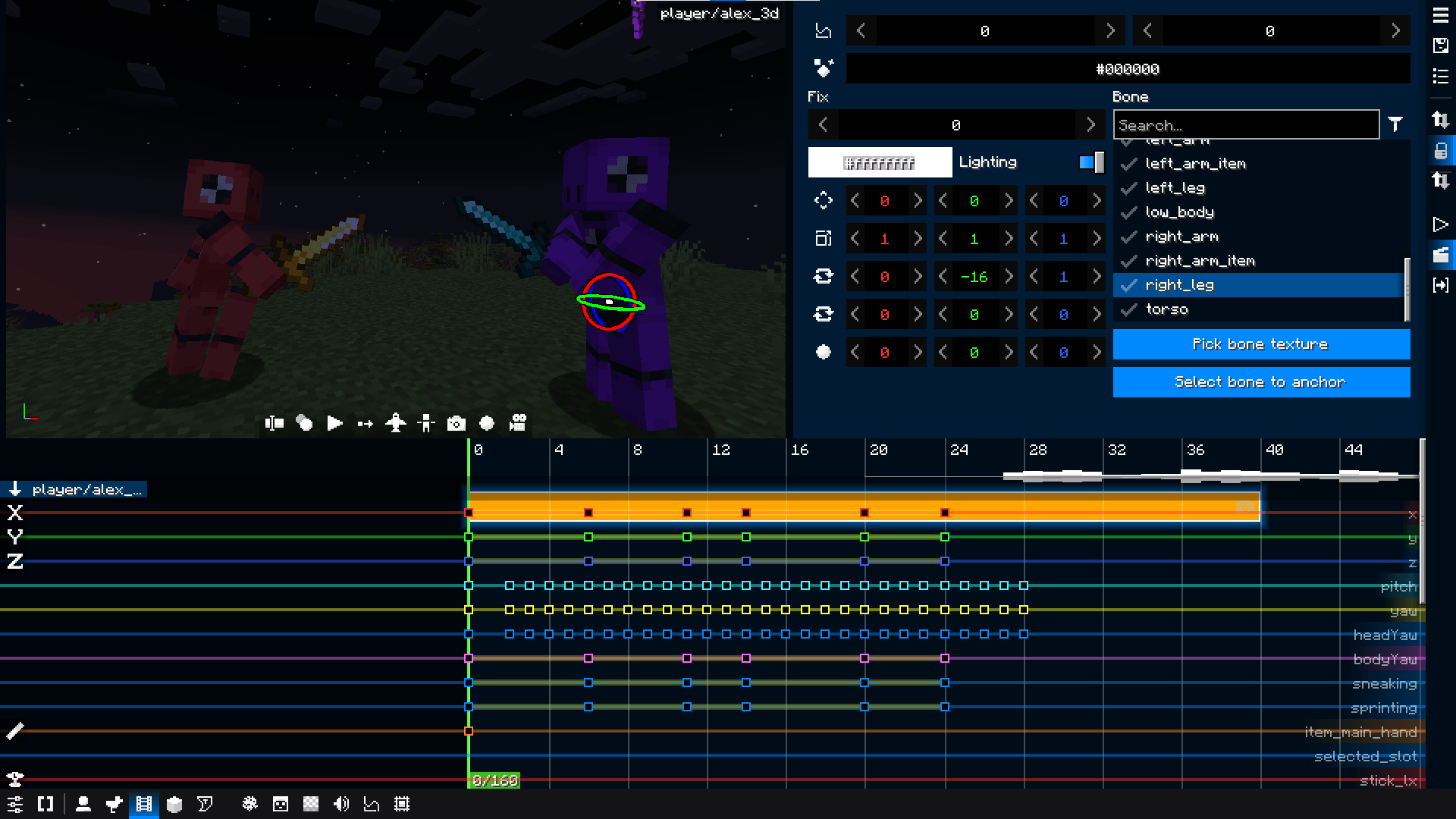Click the color fill icon beside #000000
1456x819 pixels.
click(824, 68)
